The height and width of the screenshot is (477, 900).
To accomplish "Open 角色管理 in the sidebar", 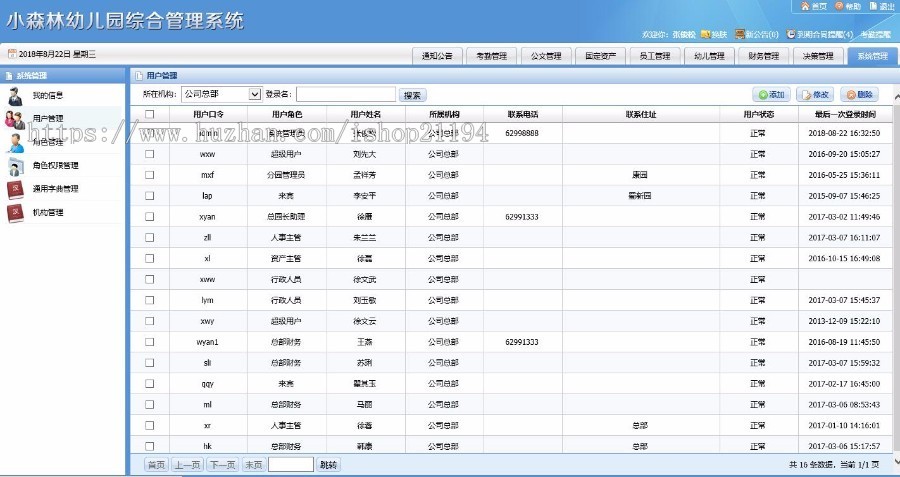I will [48, 142].
